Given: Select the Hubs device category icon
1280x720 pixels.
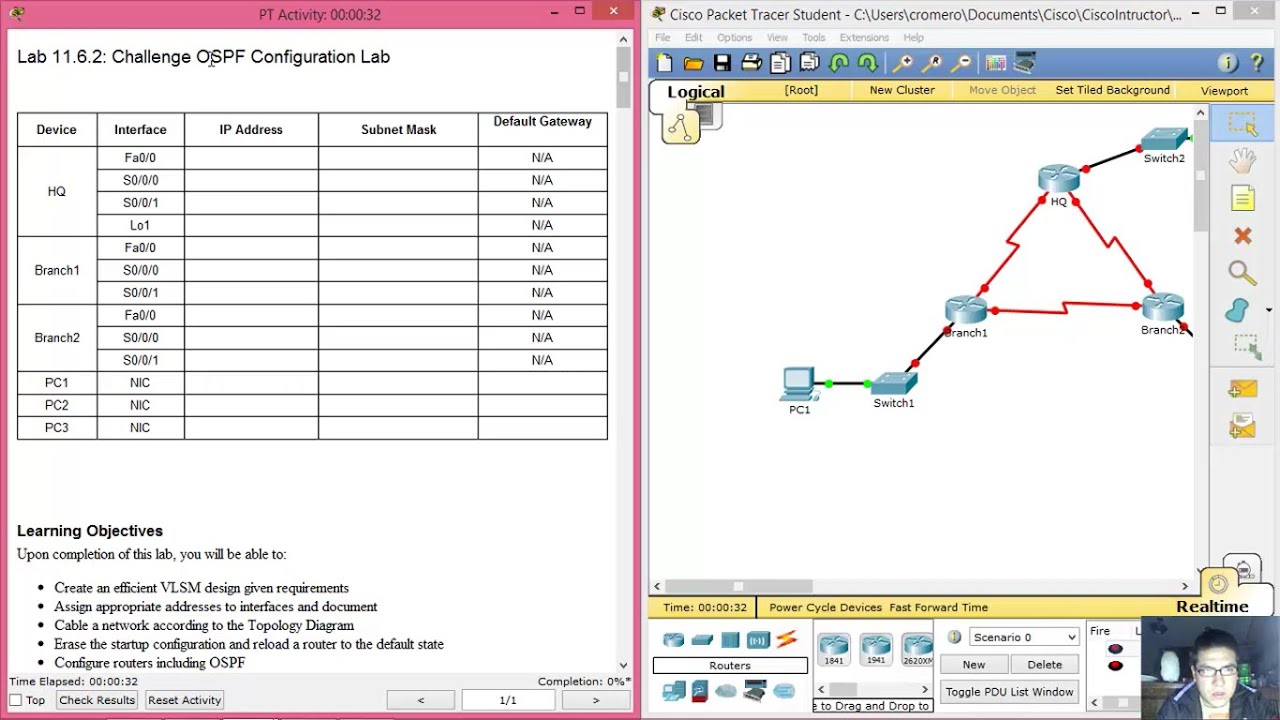Looking at the screenshot, I should [730, 640].
